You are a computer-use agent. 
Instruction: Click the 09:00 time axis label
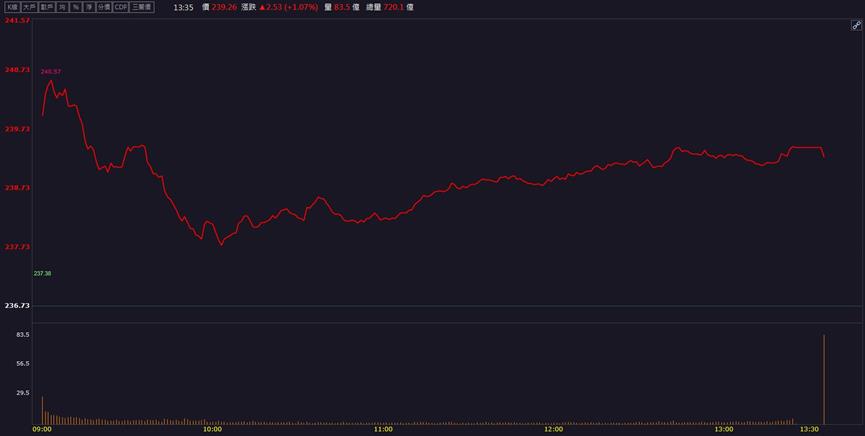(42, 429)
